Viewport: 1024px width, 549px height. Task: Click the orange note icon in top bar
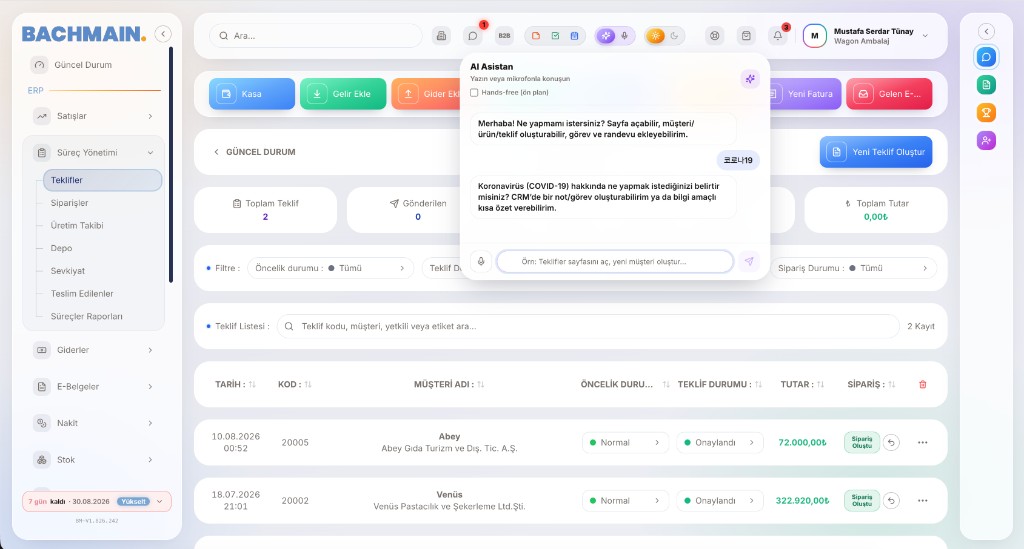pos(536,36)
